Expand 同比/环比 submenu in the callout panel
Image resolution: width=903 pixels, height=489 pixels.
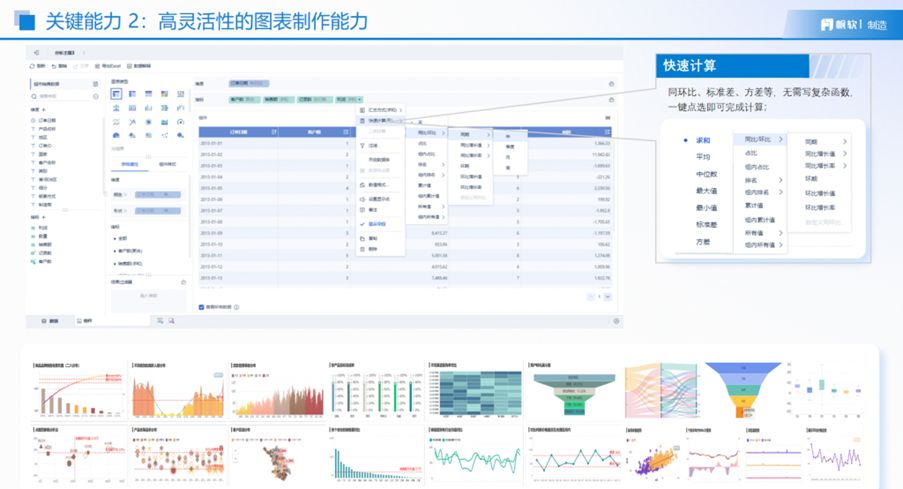pos(759,139)
